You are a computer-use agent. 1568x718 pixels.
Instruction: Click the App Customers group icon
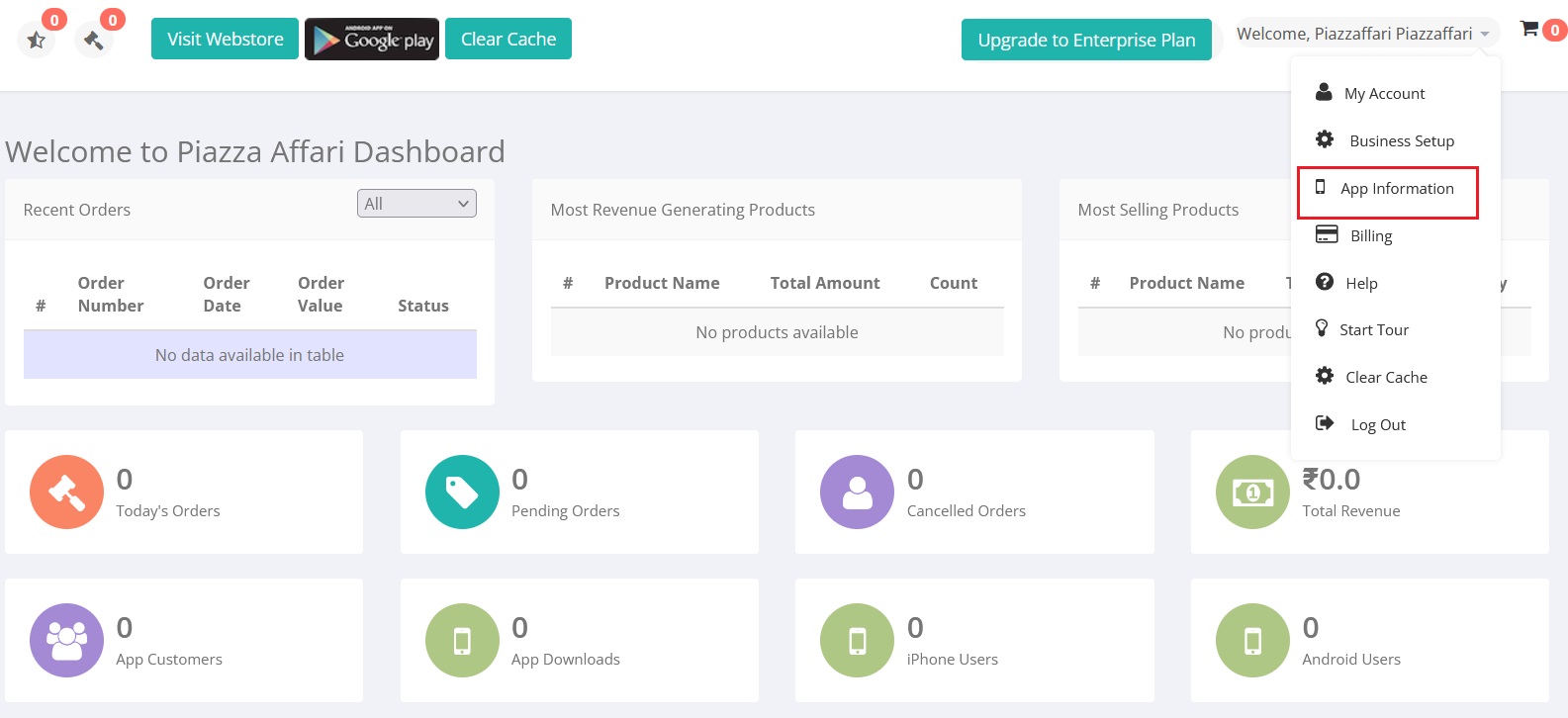click(66, 640)
